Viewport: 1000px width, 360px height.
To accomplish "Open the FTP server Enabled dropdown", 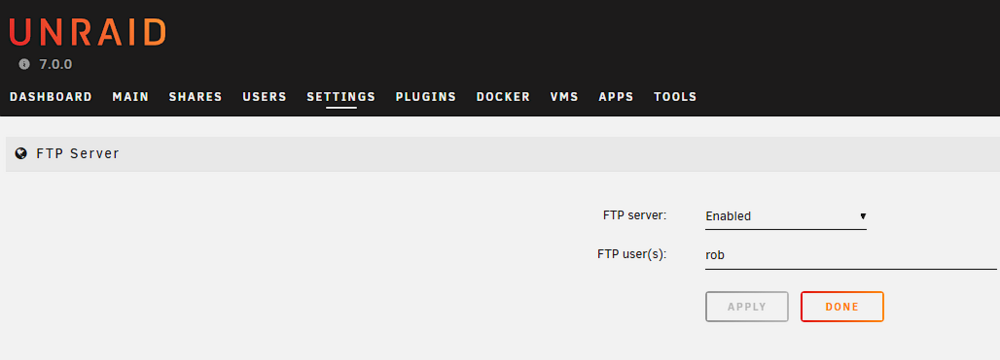I will point(786,216).
